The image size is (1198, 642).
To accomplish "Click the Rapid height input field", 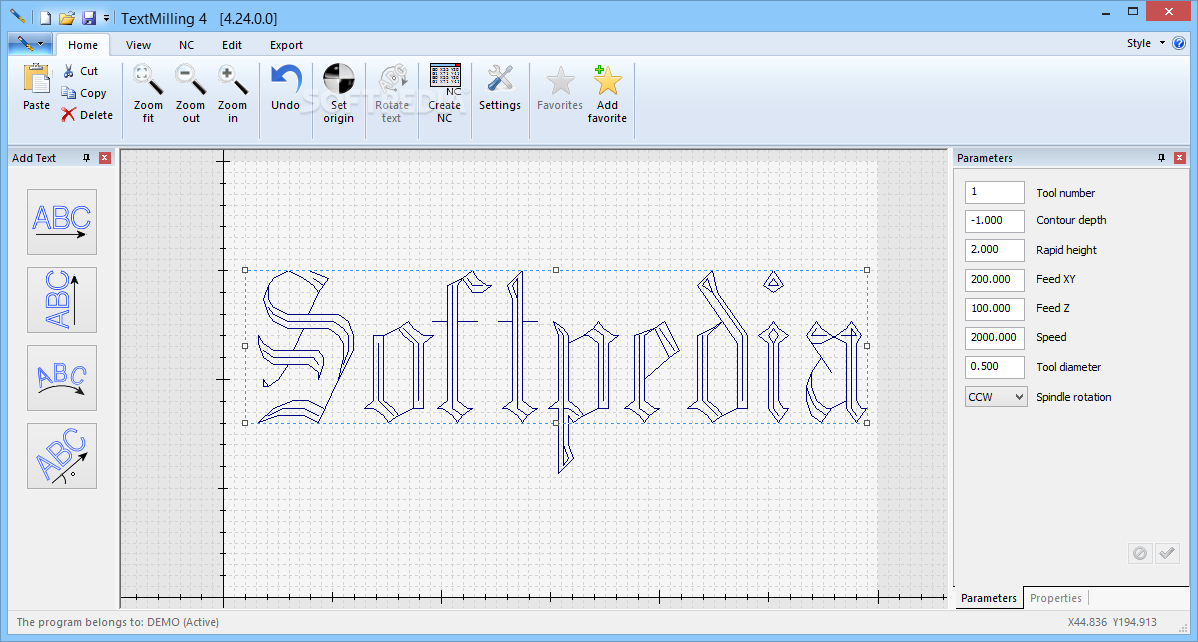I will coord(995,250).
